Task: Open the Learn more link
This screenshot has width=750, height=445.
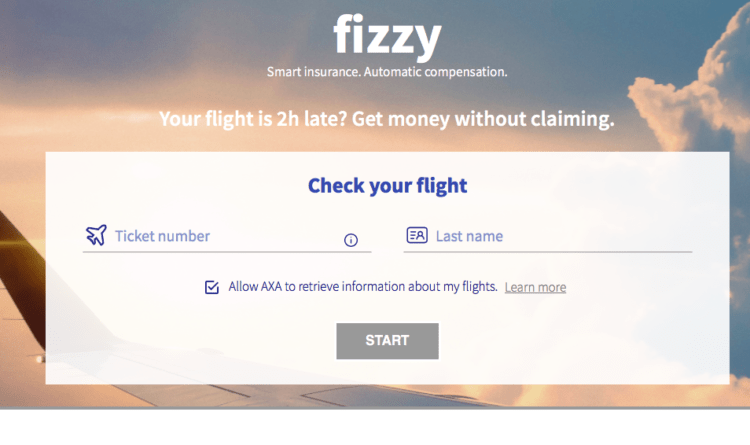Action: point(535,288)
